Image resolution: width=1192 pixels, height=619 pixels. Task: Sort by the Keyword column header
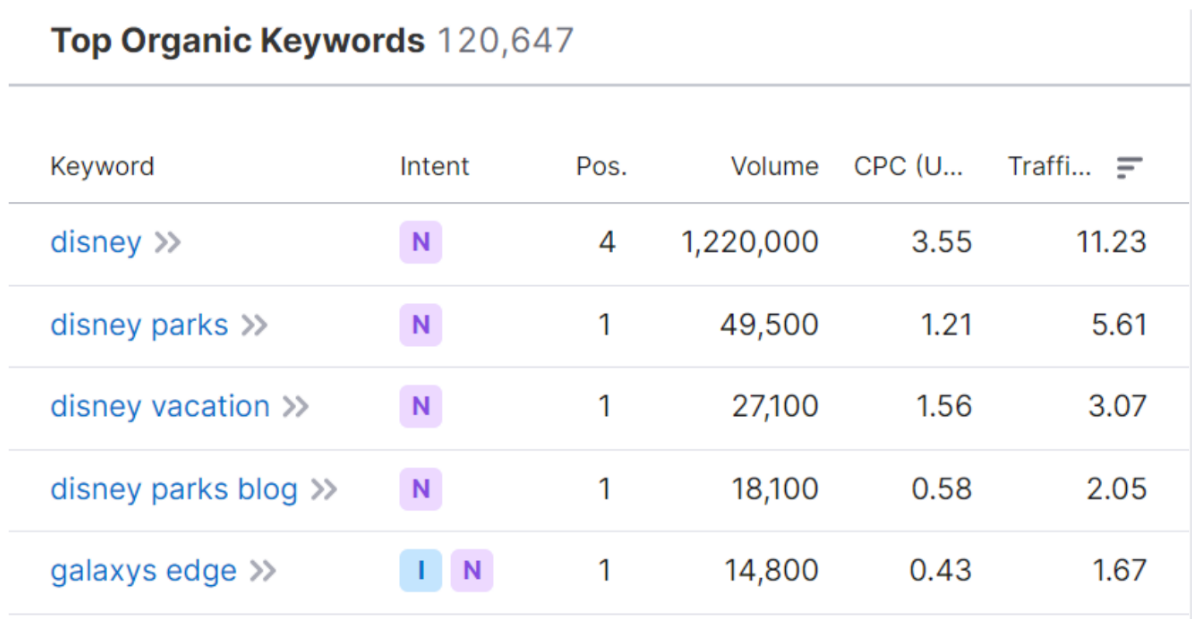(x=103, y=167)
